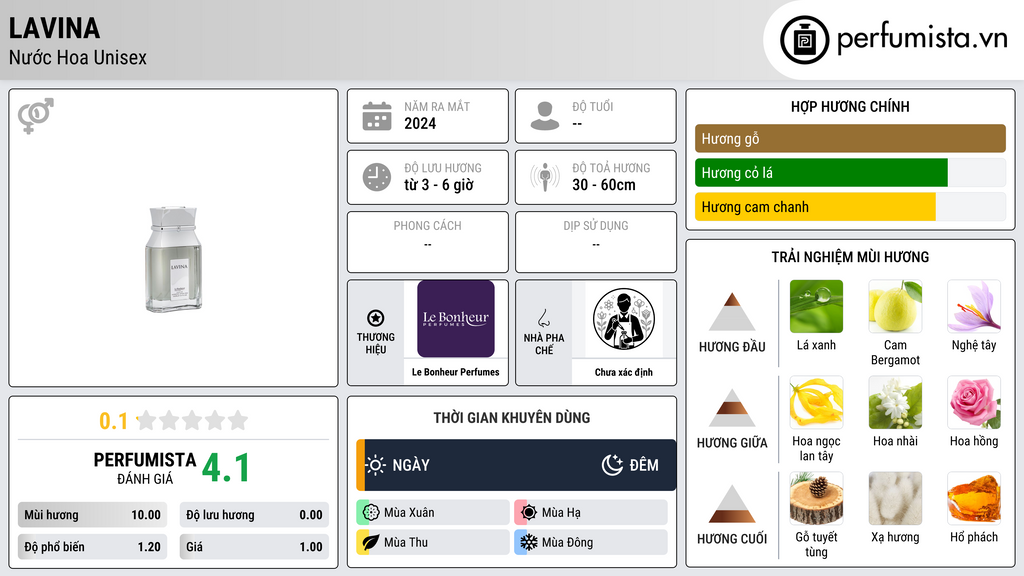Open the Le Bonheur Perfumes brand logo

click(456, 319)
